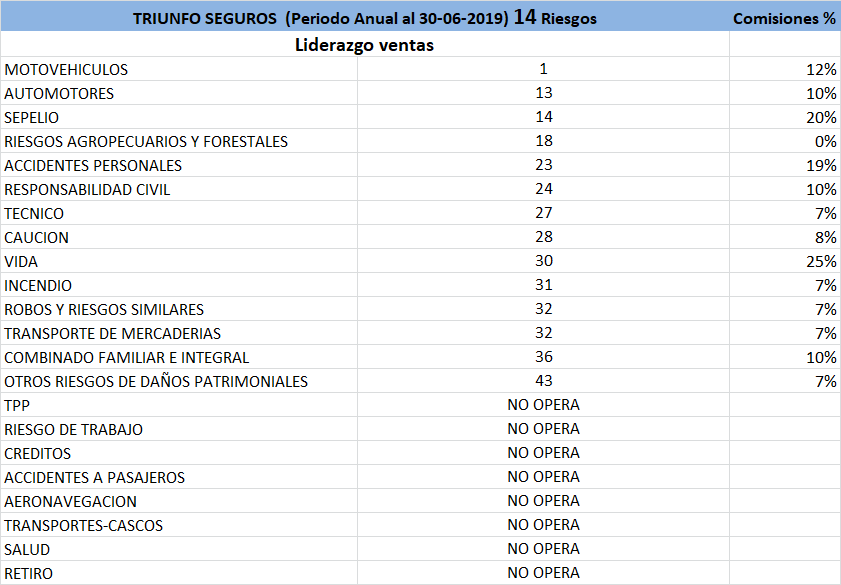The height and width of the screenshot is (585, 841).
Task: Click NO OPERA in the SALUD row
Action: click(x=543, y=549)
